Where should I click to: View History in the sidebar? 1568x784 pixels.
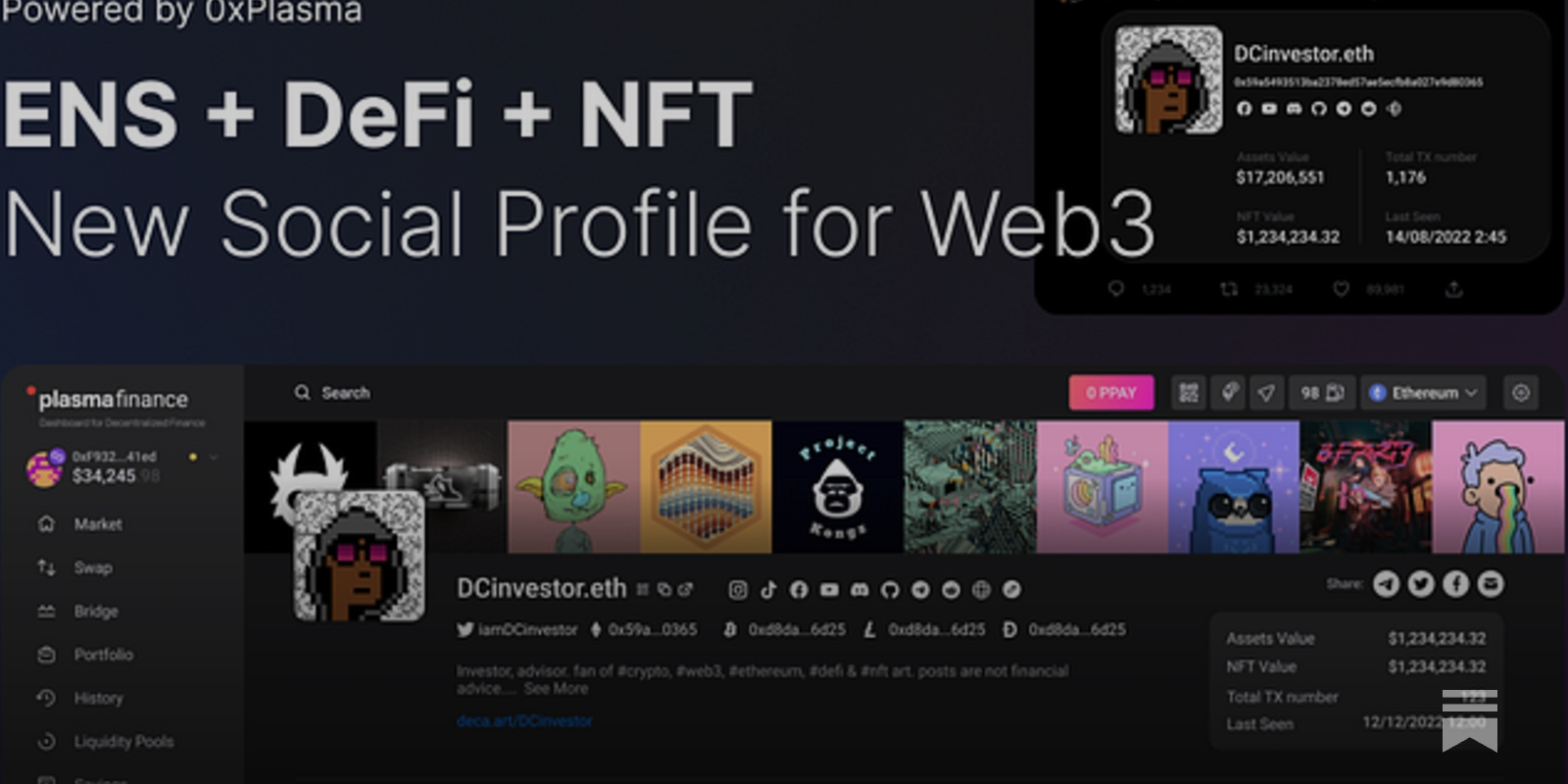tap(98, 698)
